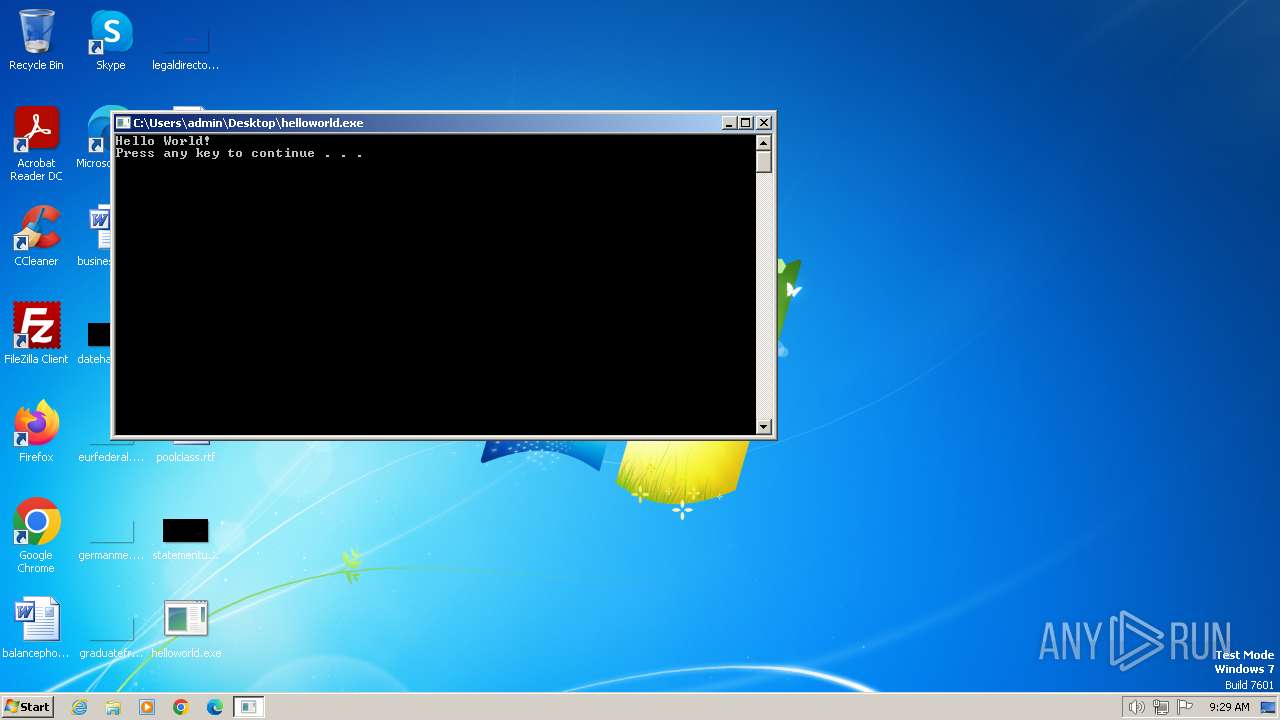Select the Skype desktop shortcut
1280x720 pixels.
point(110,40)
